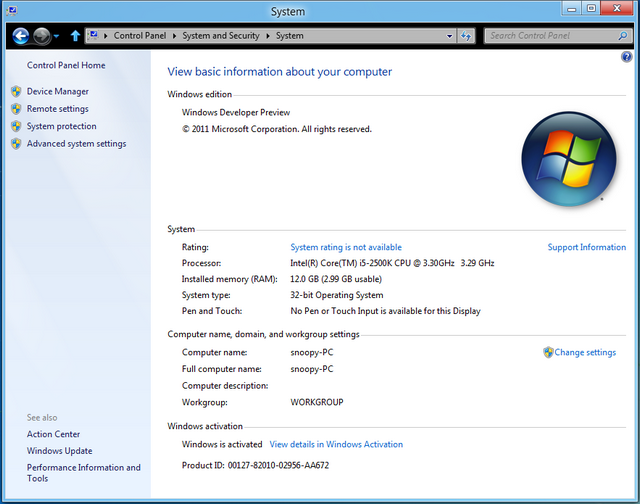Image resolution: width=640 pixels, height=504 pixels.
Task: Click the No Pen or Touch Input text
Action: coord(385,311)
